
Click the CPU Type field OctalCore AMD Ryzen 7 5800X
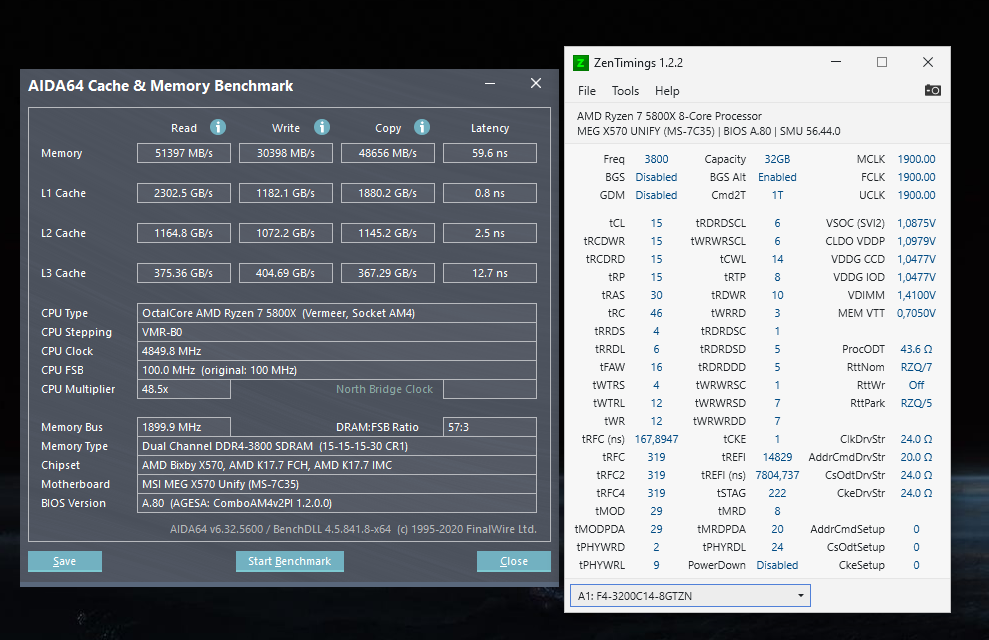pyautogui.click(x=337, y=313)
